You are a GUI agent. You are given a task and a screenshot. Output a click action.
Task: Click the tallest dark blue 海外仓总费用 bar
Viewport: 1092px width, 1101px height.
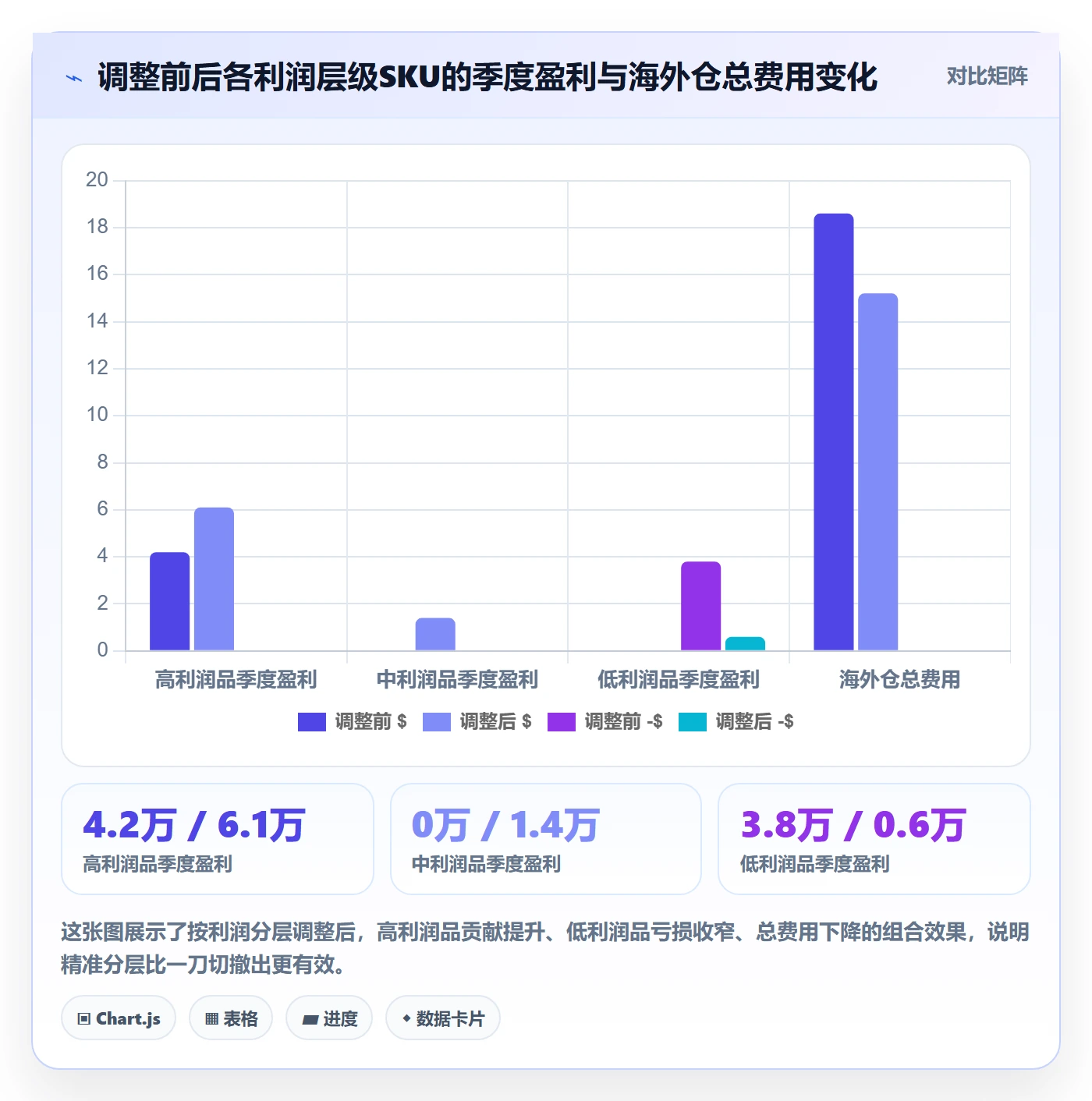[834, 432]
